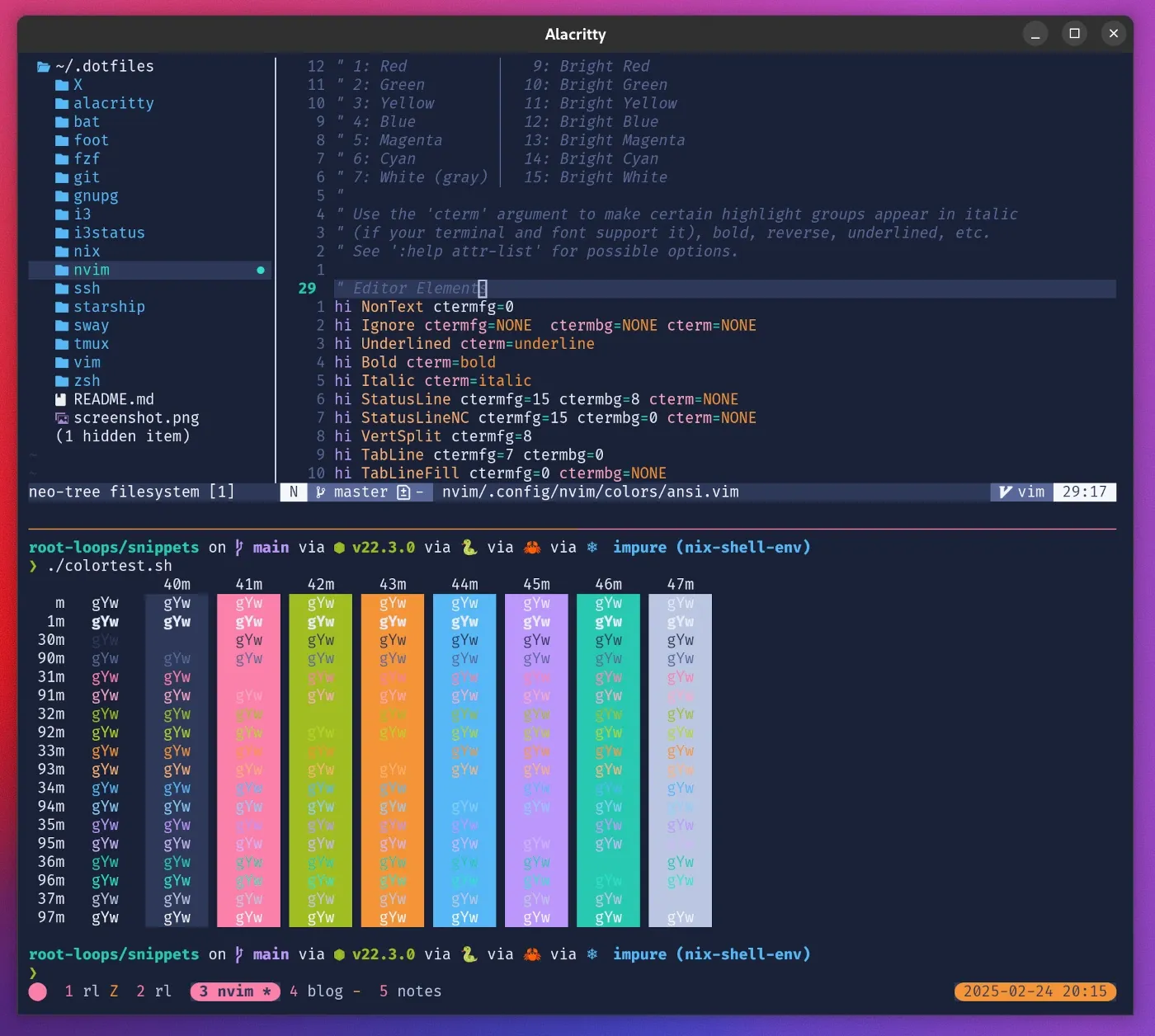Select the active 3 nvim tmux window
This screenshot has height=1036, width=1155.
coord(235,991)
